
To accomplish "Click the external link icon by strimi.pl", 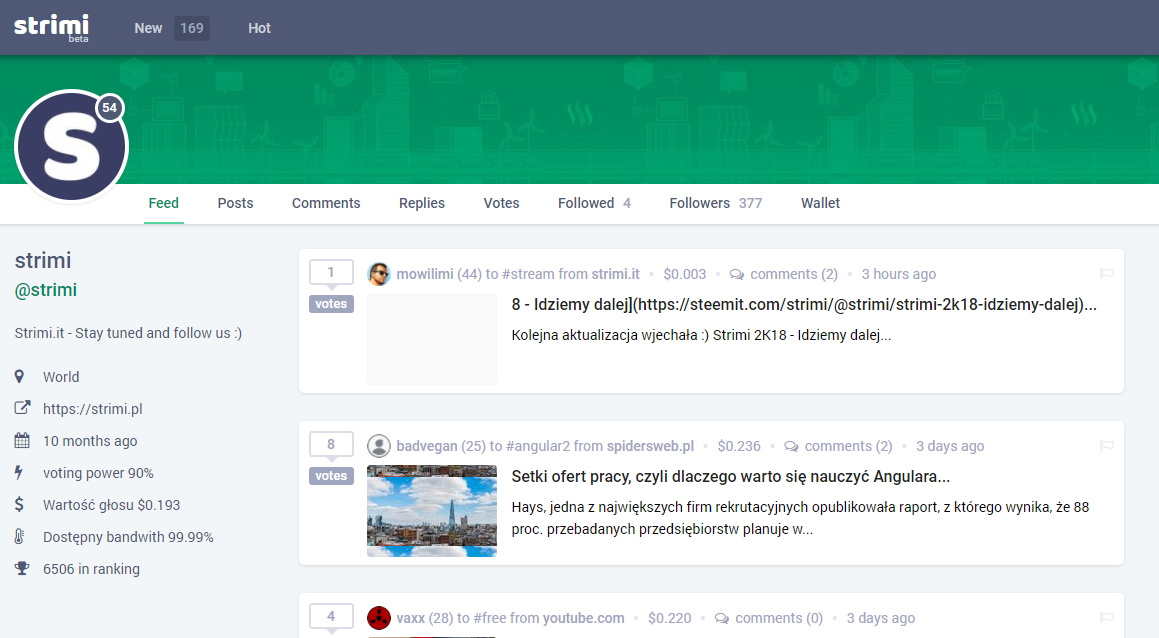I will tap(22, 407).
